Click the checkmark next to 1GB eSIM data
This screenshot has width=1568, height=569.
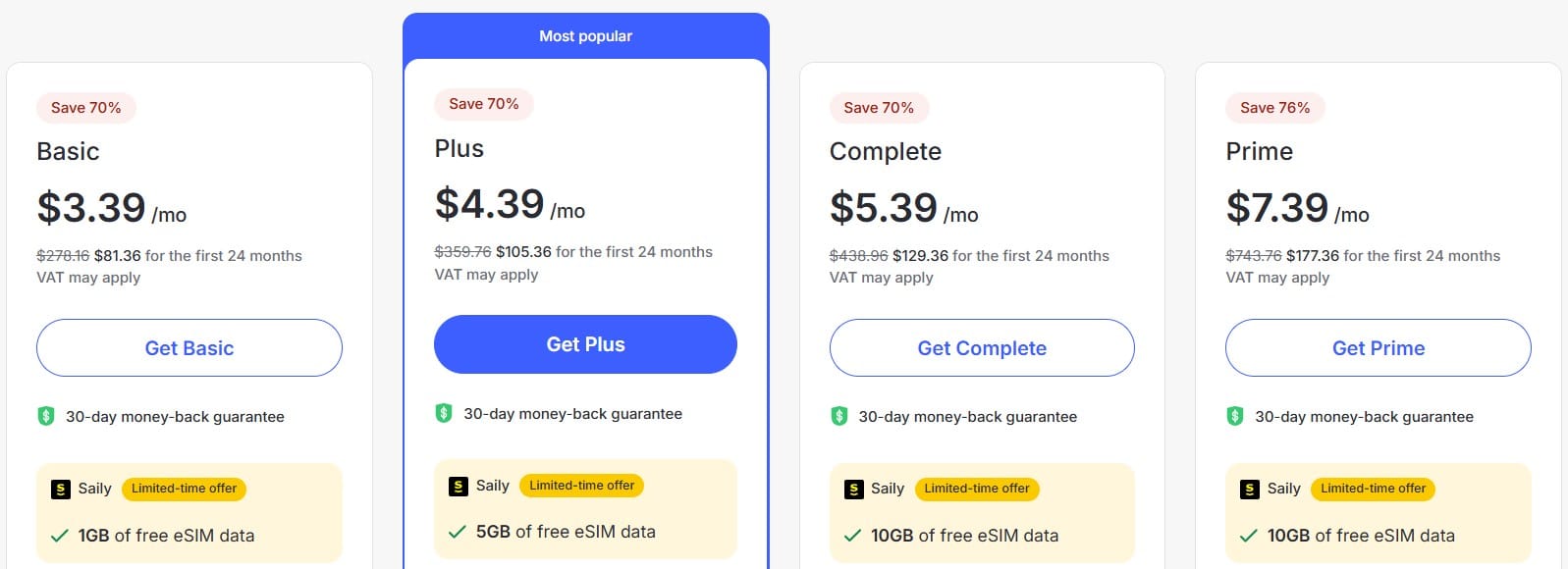(60, 536)
